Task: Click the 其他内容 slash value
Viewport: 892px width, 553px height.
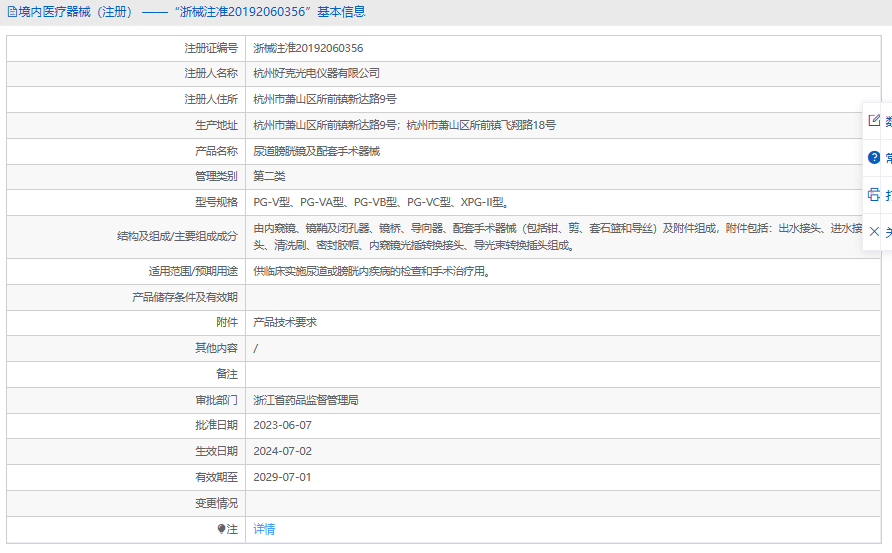Action: point(255,348)
